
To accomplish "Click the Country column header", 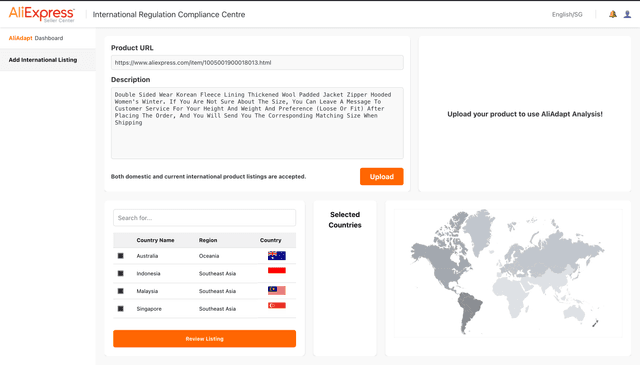I will tap(271, 240).
